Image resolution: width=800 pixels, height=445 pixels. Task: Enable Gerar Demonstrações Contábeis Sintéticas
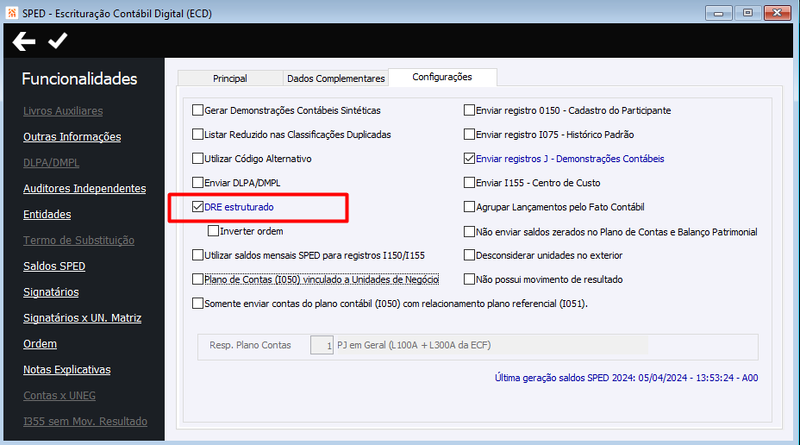click(x=198, y=110)
